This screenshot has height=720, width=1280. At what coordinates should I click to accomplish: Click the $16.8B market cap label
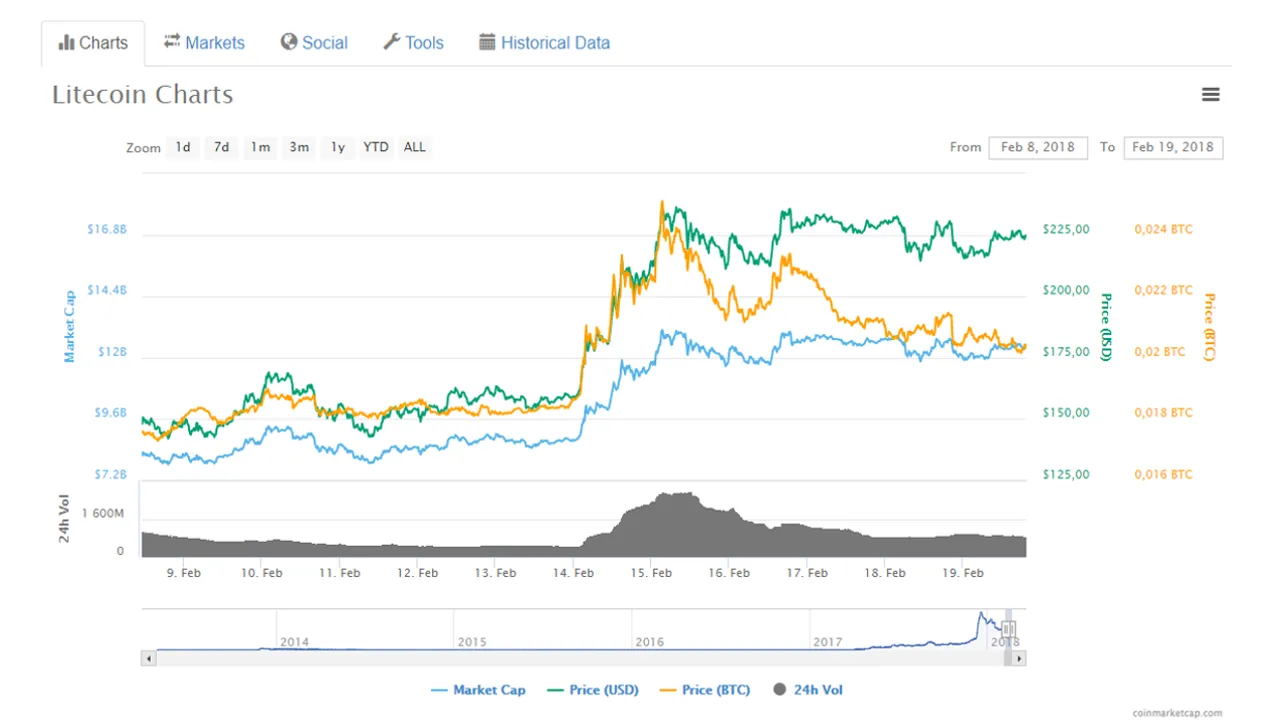point(107,229)
